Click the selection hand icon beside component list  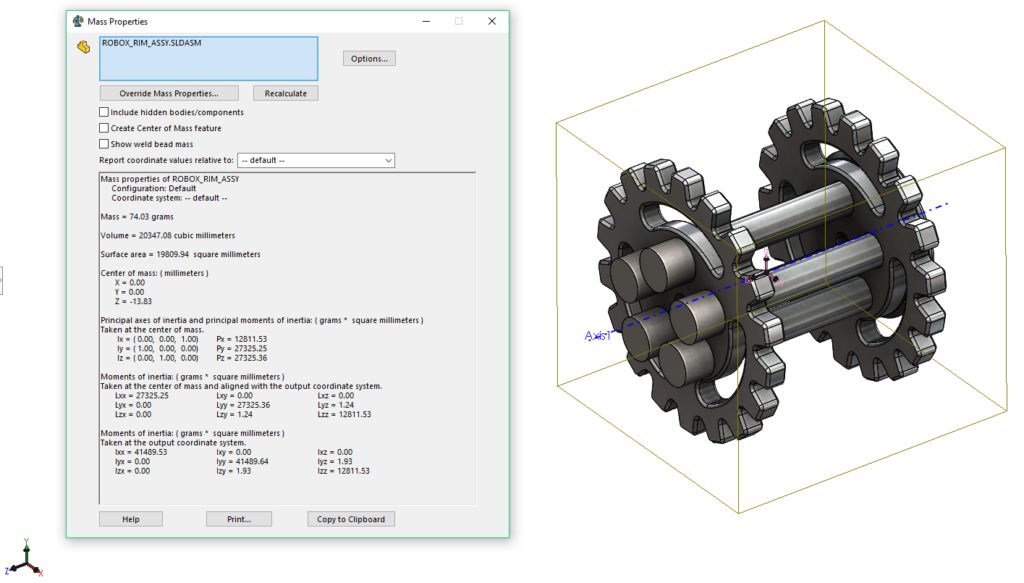[84, 46]
